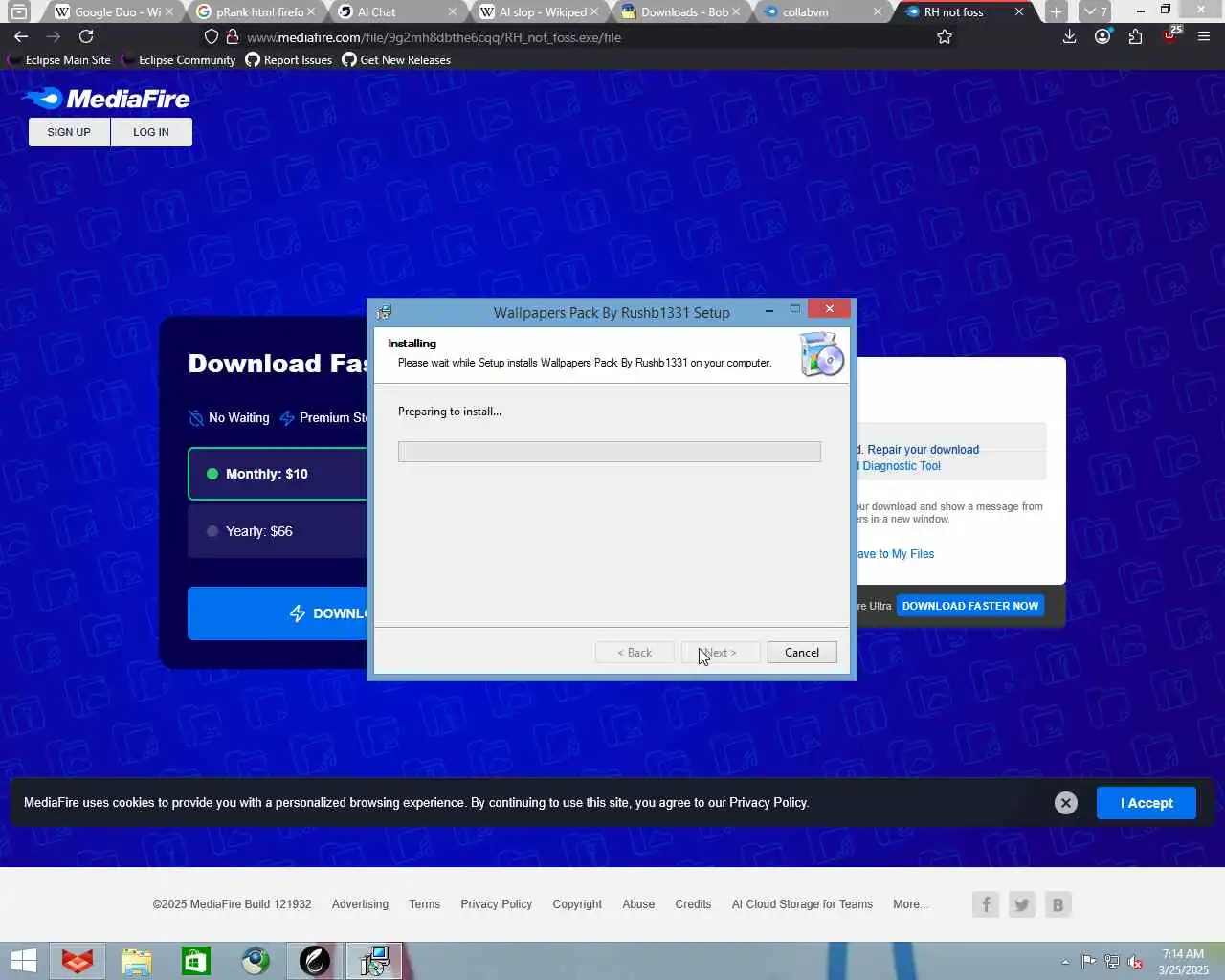Open Windows Store from taskbar
Screen dimensions: 1225x980
(x=196, y=961)
